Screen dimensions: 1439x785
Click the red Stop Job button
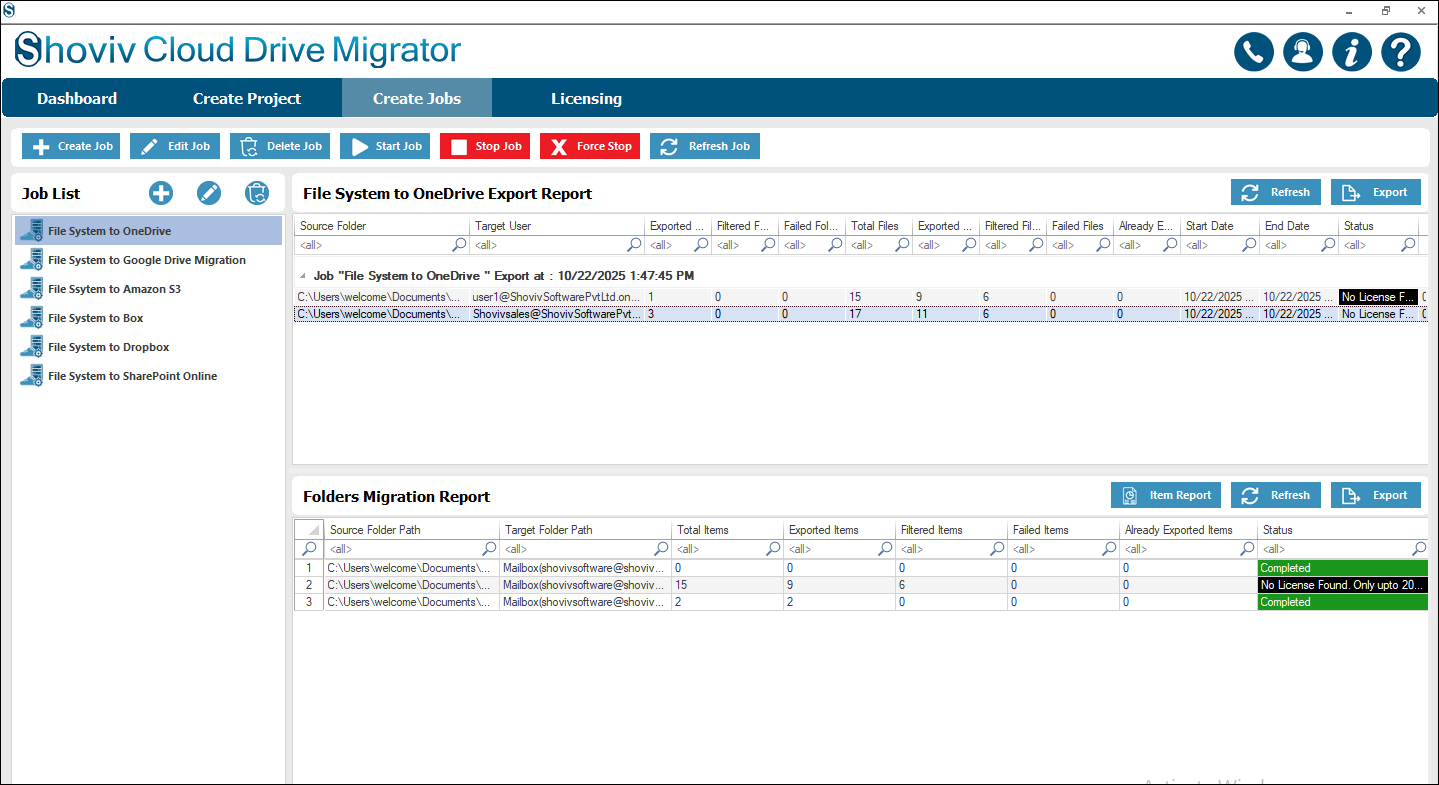tap(485, 146)
